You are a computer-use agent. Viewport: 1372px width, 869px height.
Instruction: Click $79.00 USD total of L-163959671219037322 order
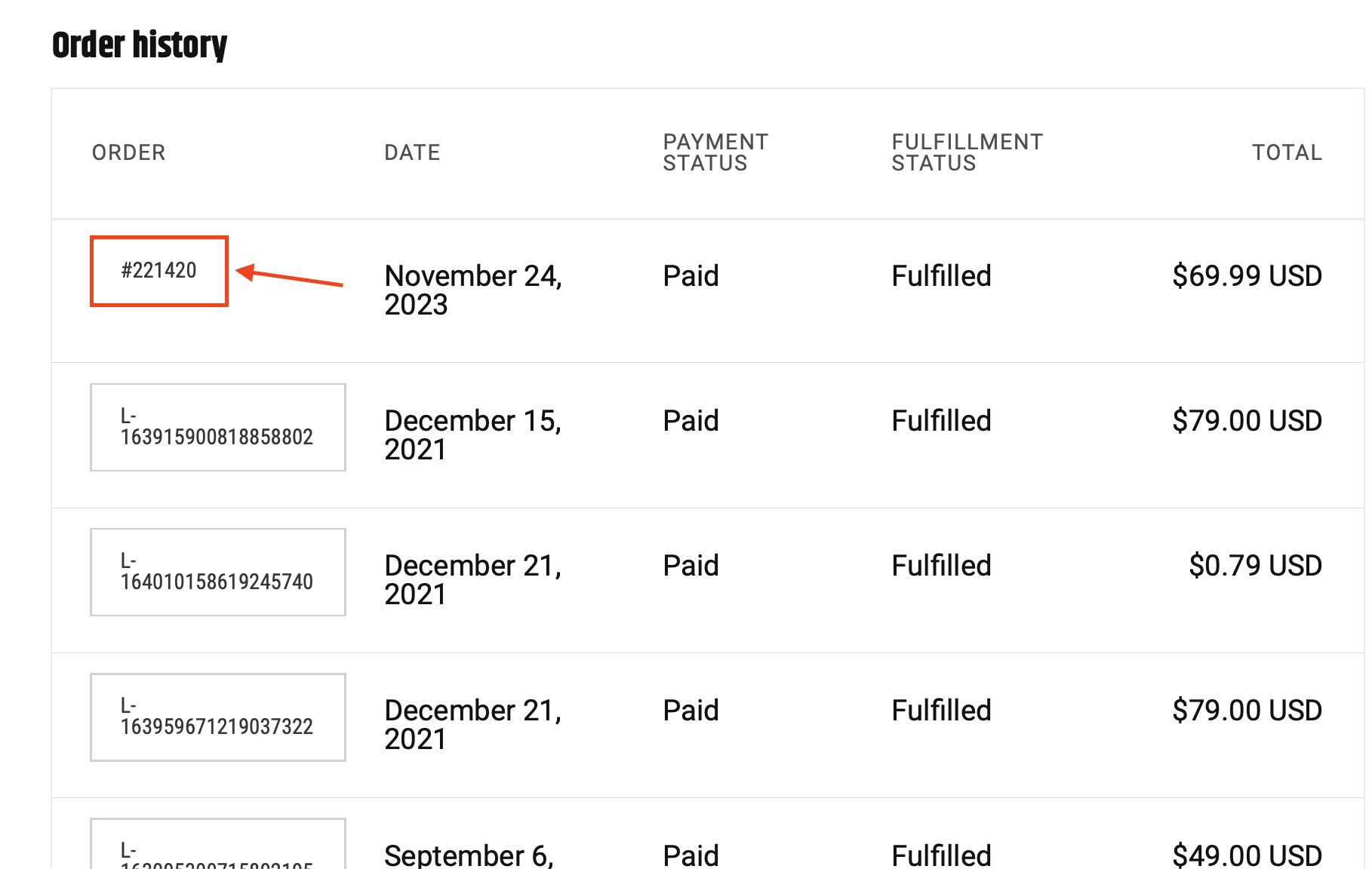[1247, 711]
